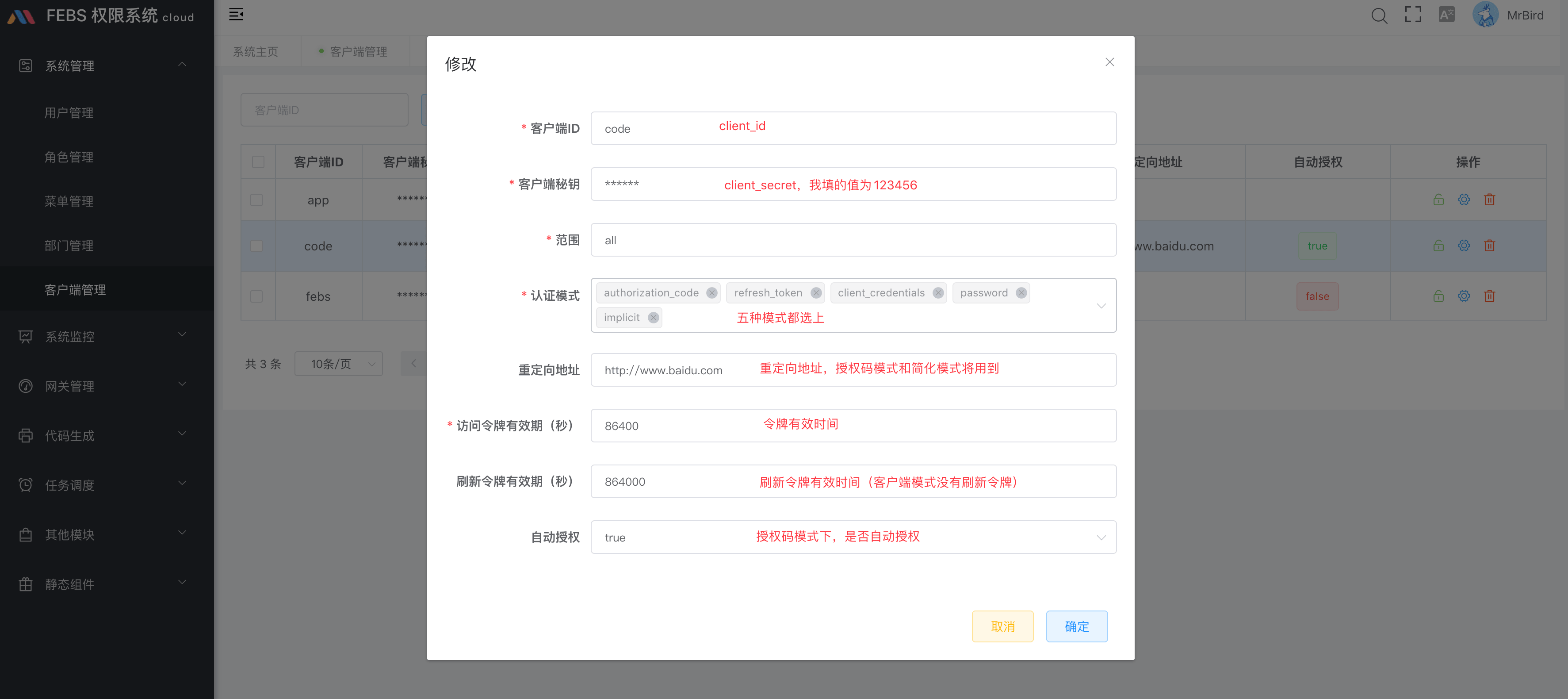Click the lock icon in febs row
Image resolution: width=1568 pixels, height=699 pixels.
(1438, 296)
